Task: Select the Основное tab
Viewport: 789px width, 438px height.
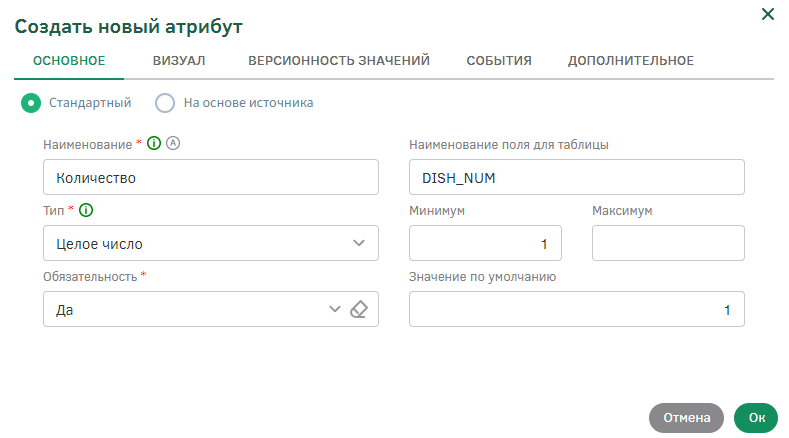Action: point(69,61)
